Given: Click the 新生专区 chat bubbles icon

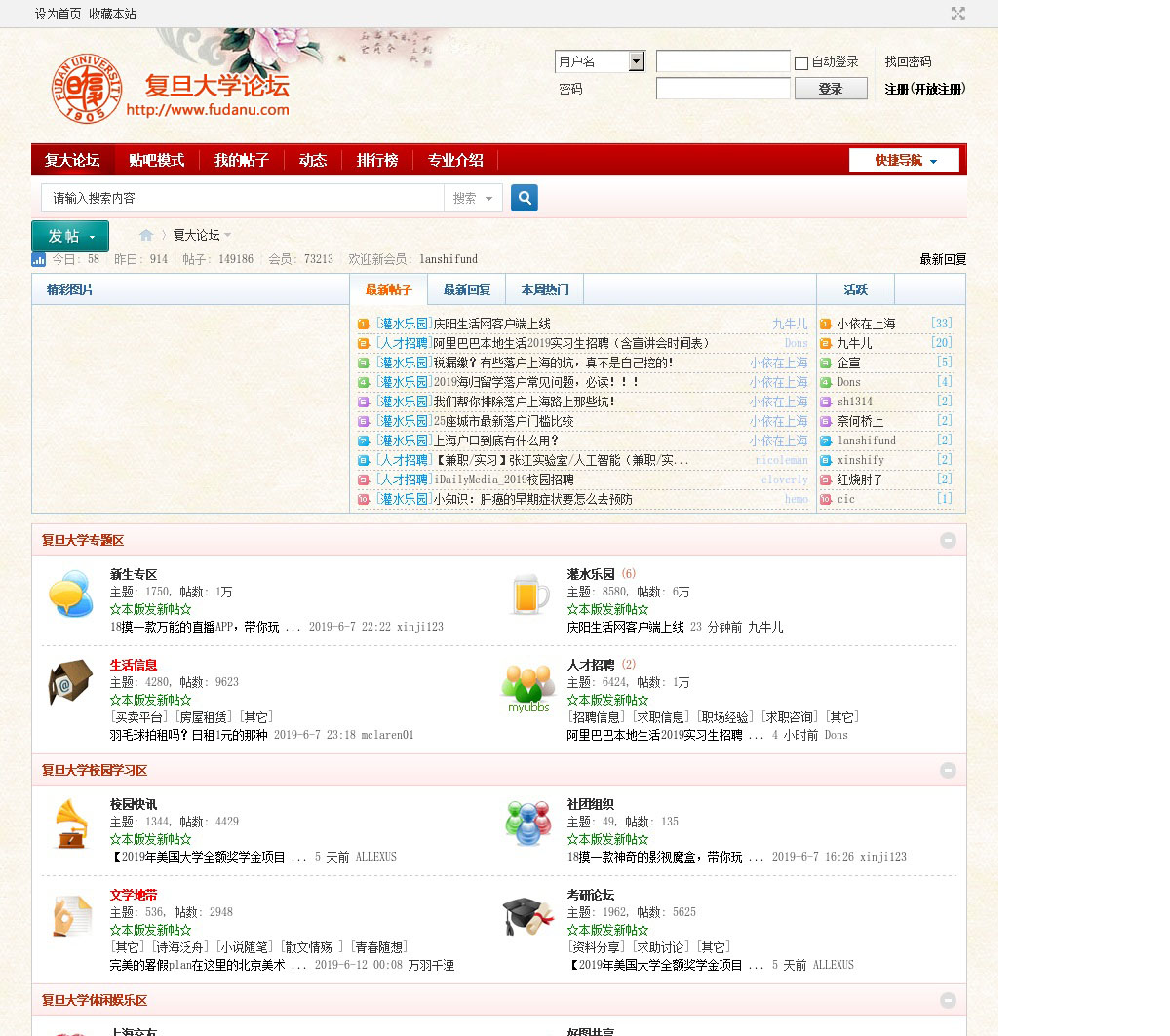Looking at the screenshot, I should point(71,595).
